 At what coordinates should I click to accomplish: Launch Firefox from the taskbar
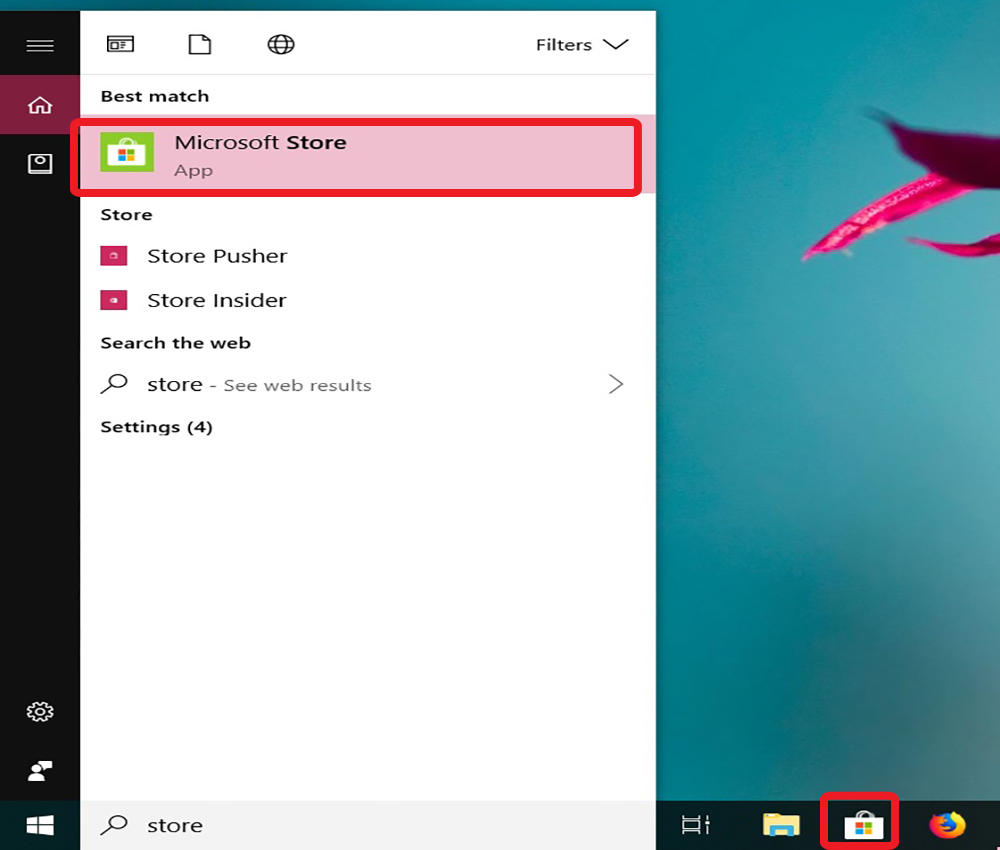coord(946,825)
